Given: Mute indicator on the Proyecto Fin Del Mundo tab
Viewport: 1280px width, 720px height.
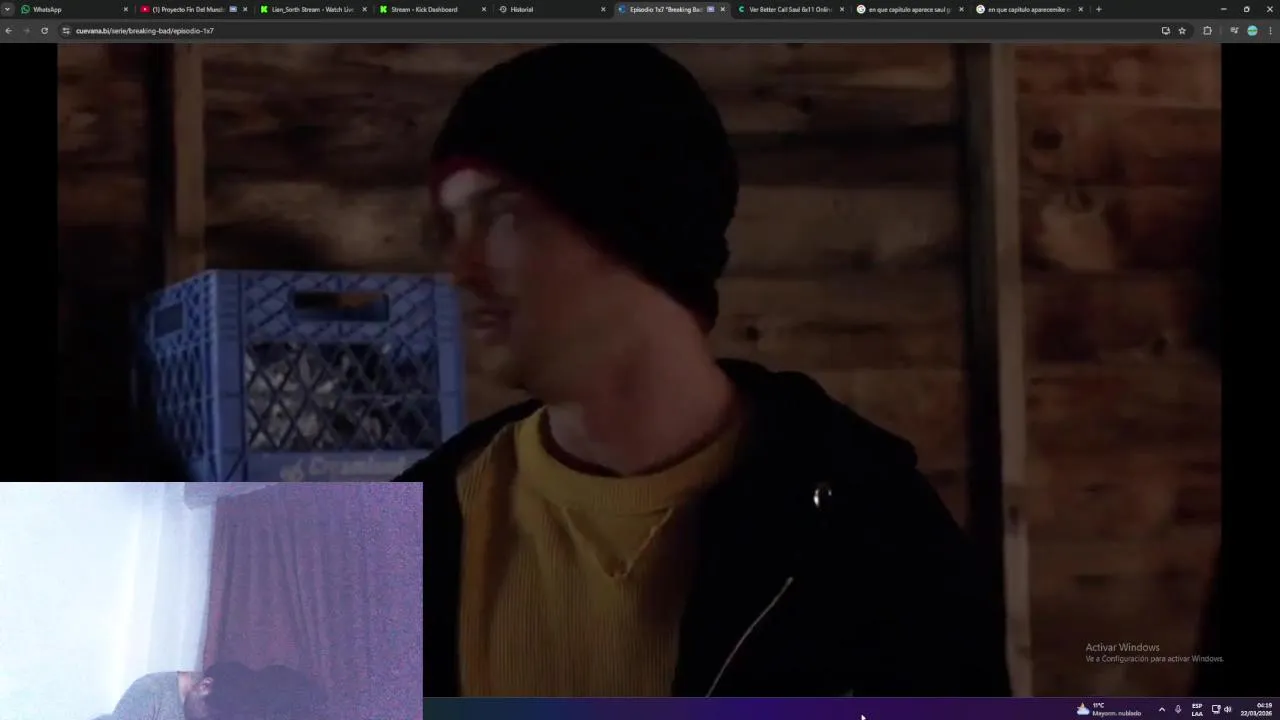Looking at the screenshot, I should tap(233, 9).
